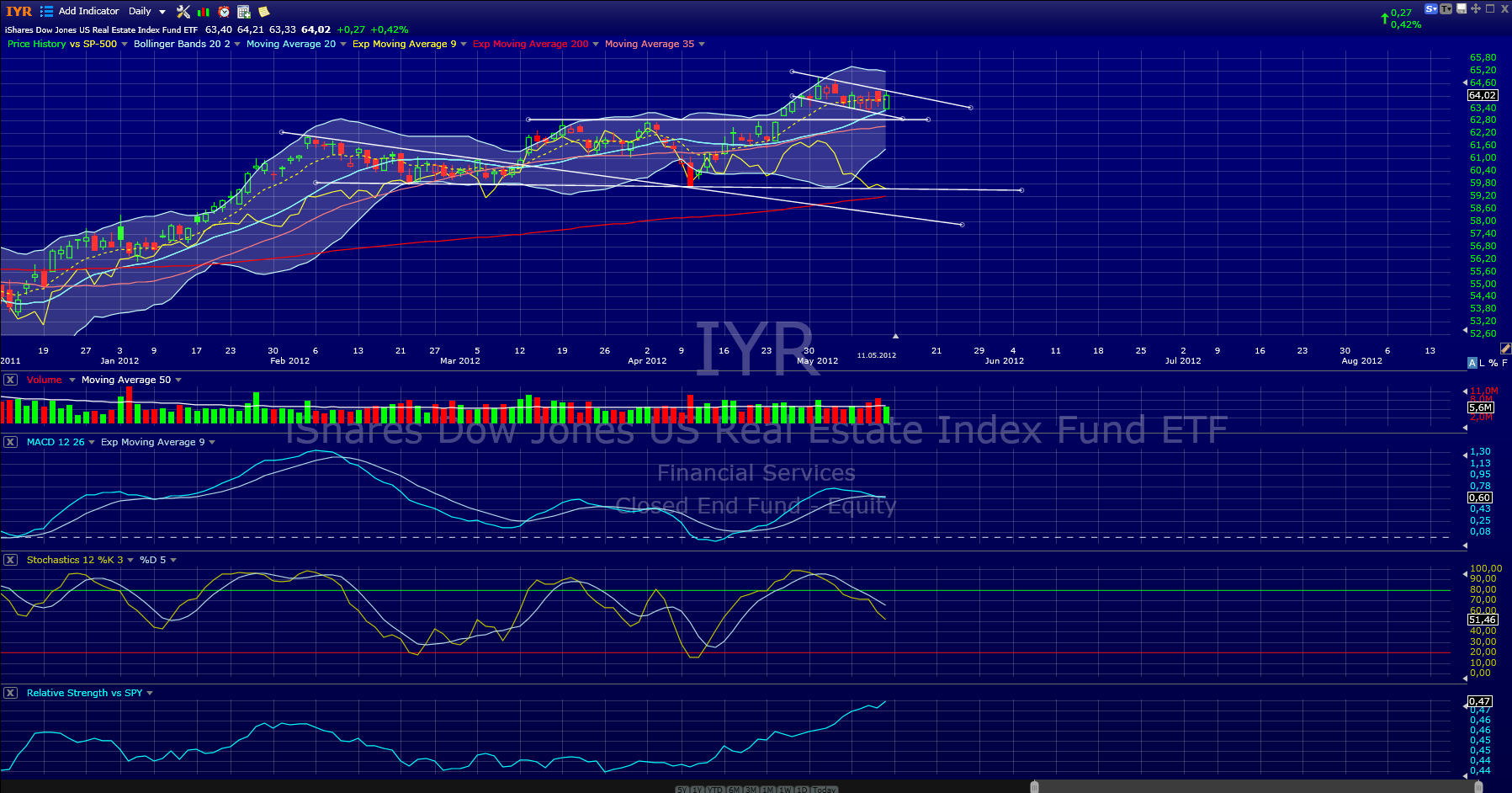The height and width of the screenshot is (793, 1512).
Task: Set a price alert with clock icon
Action: point(224,12)
